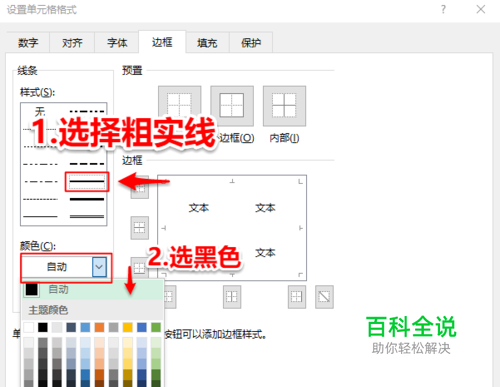This screenshot has height=387, width=500.
Task: Go to the 保护 tab
Action: 251,43
